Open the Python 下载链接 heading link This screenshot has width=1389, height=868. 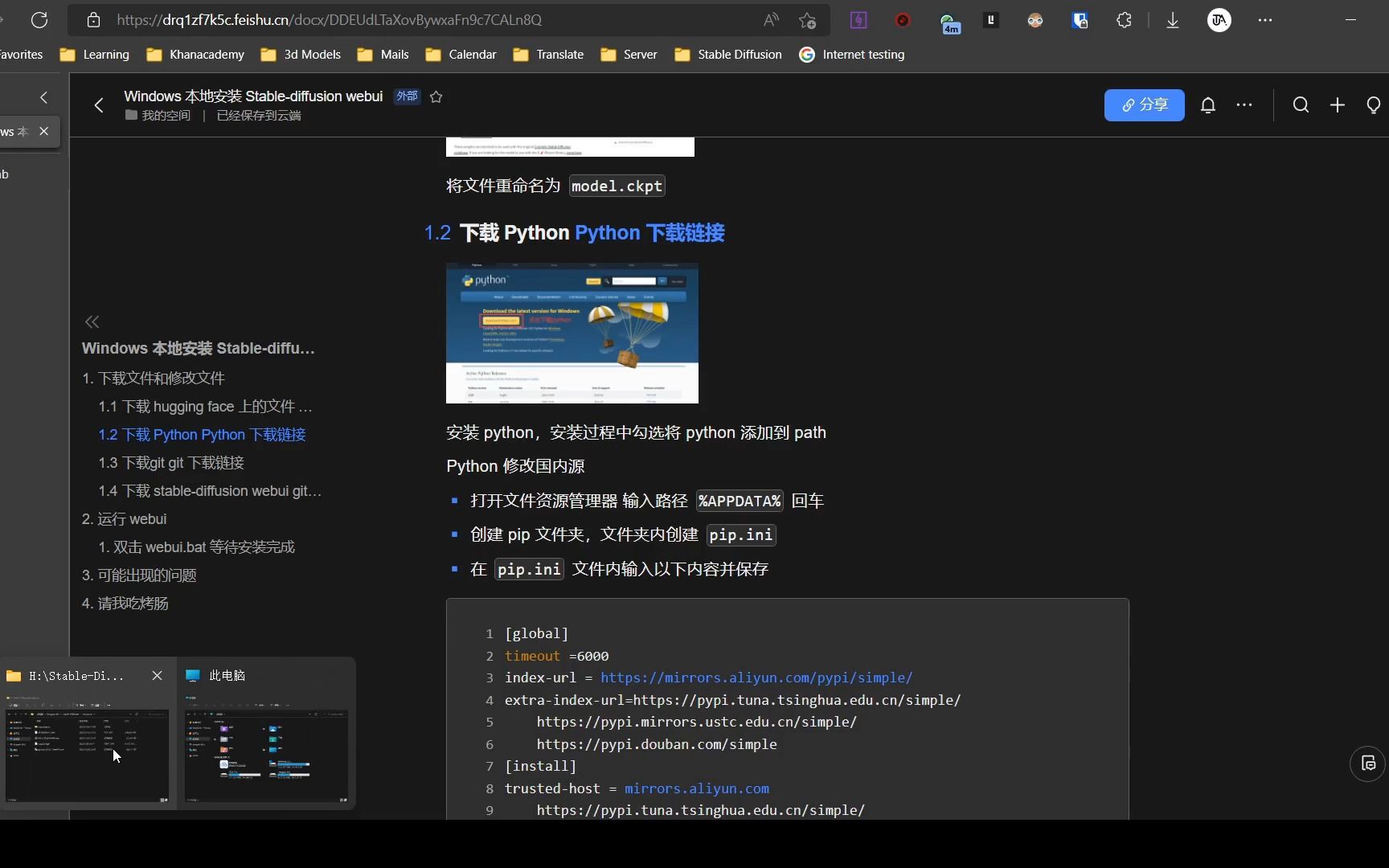[x=649, y=233]
